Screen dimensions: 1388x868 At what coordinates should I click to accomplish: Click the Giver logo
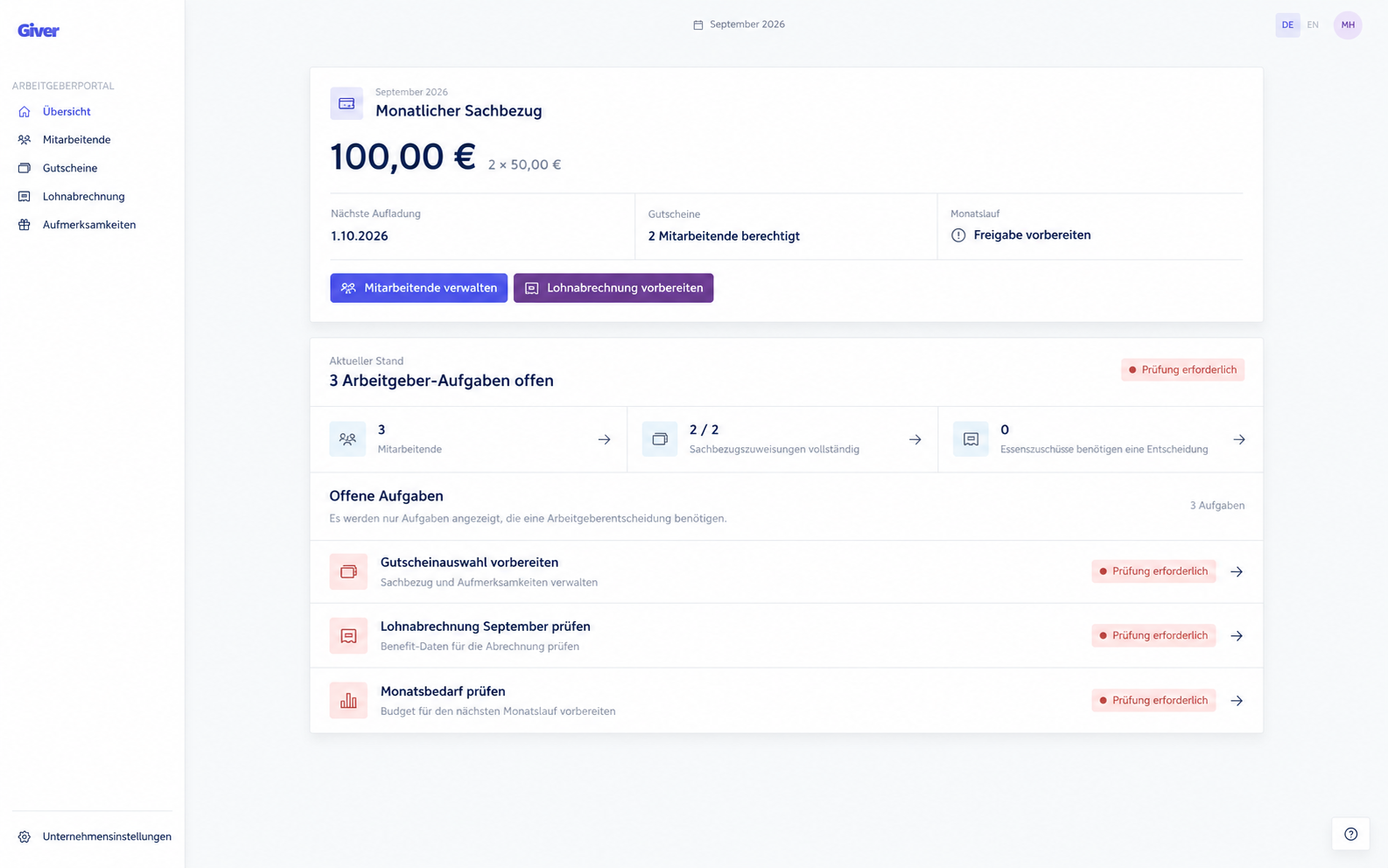(39, 31)
